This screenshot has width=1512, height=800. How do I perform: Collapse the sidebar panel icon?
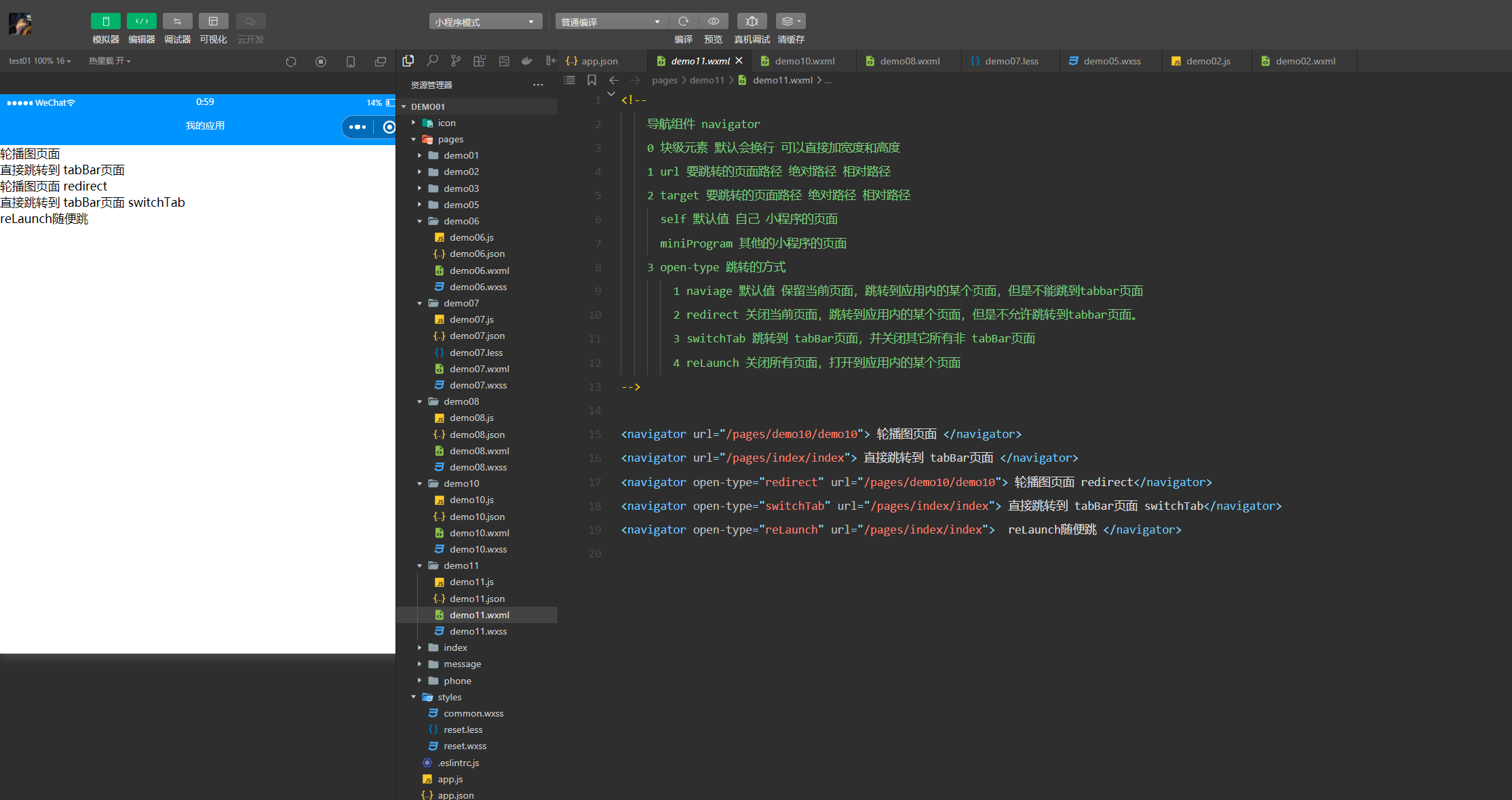point(551,61)
